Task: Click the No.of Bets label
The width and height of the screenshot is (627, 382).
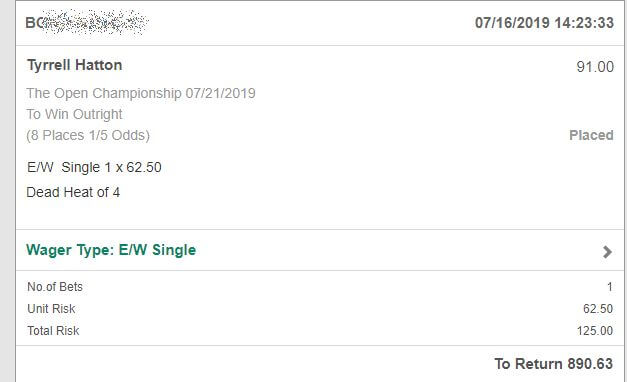Action: (55, 287)
